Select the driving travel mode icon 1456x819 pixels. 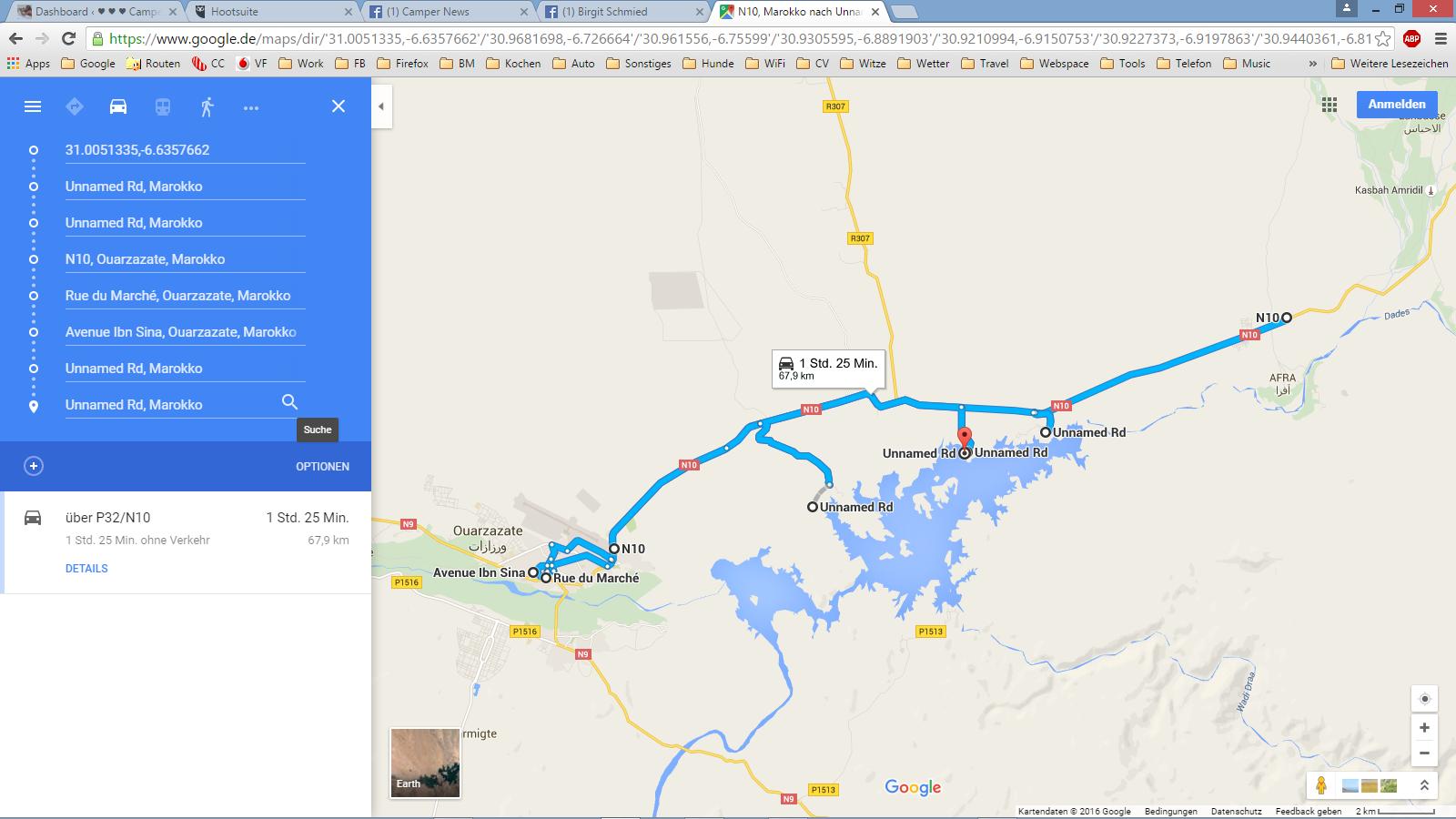(x=118, y=106)
